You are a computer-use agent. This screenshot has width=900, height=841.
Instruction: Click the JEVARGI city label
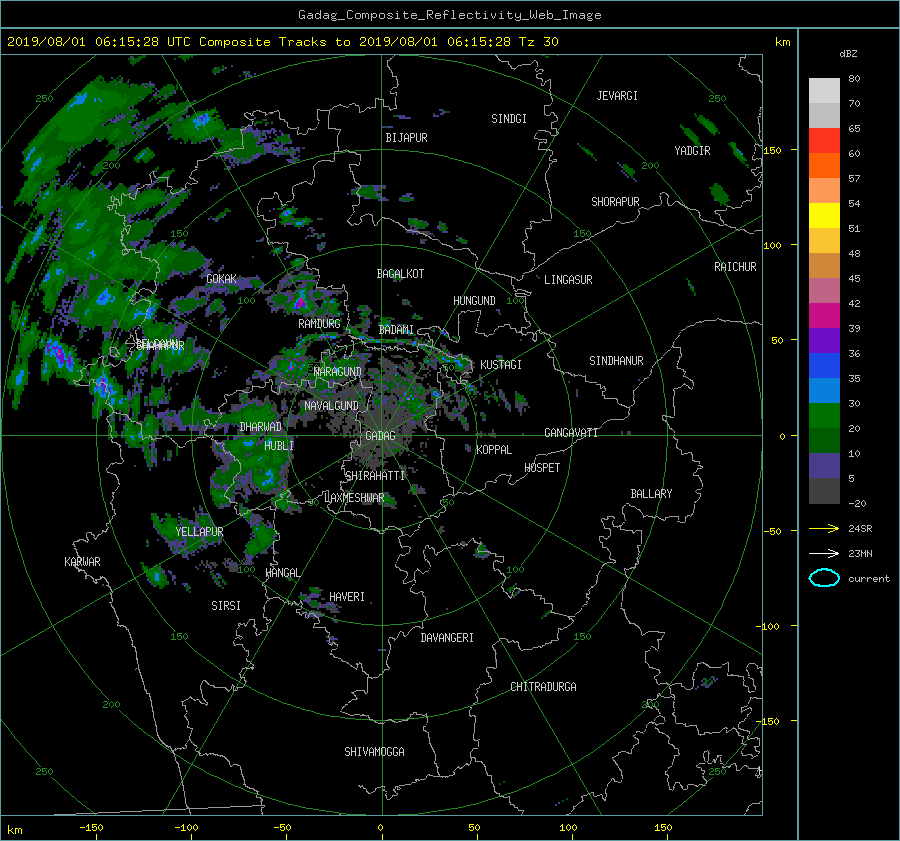tap(617, 96)
